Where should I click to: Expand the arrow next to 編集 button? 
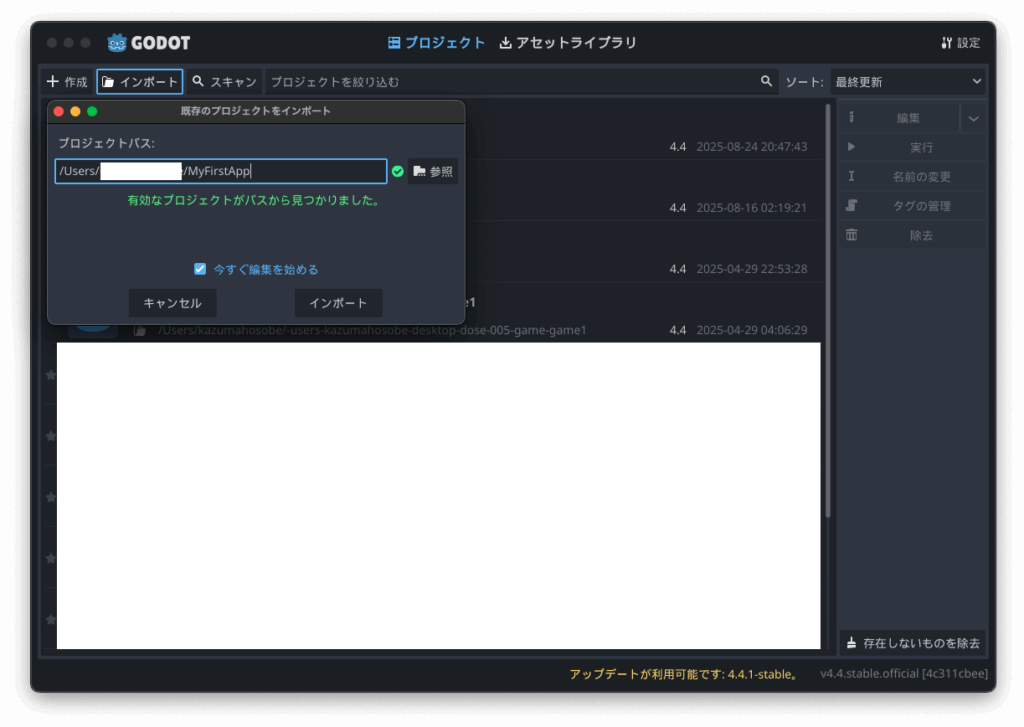pyautogui.click(x=973, y=118)
